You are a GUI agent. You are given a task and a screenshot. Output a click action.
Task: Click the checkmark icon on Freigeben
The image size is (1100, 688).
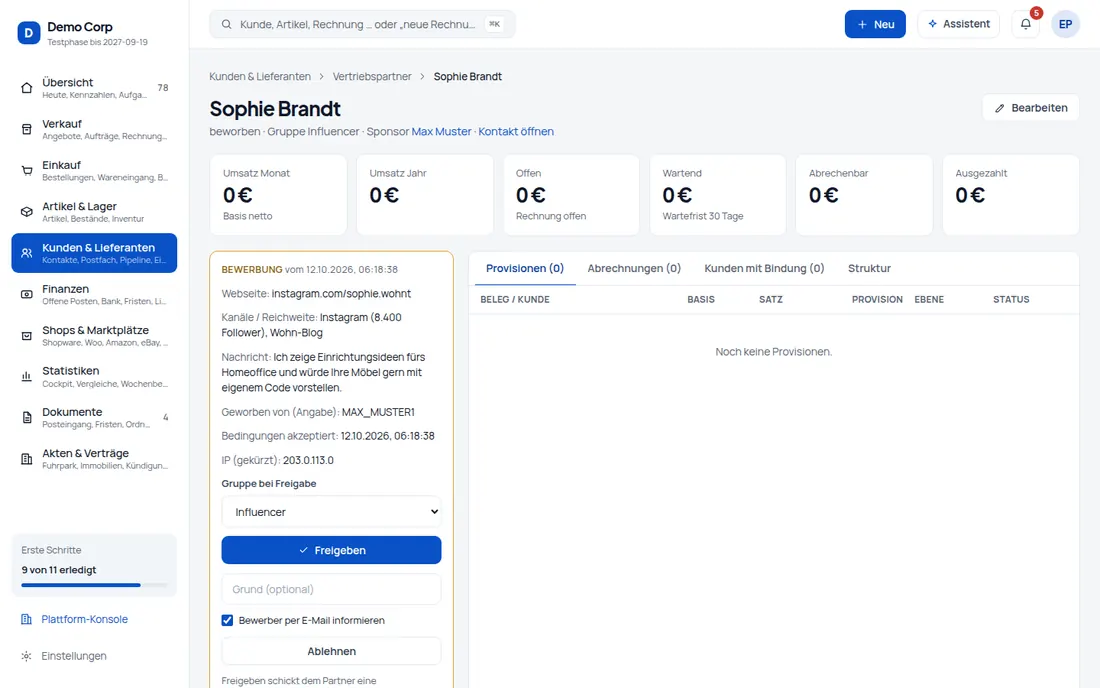(x=303, y=551)
